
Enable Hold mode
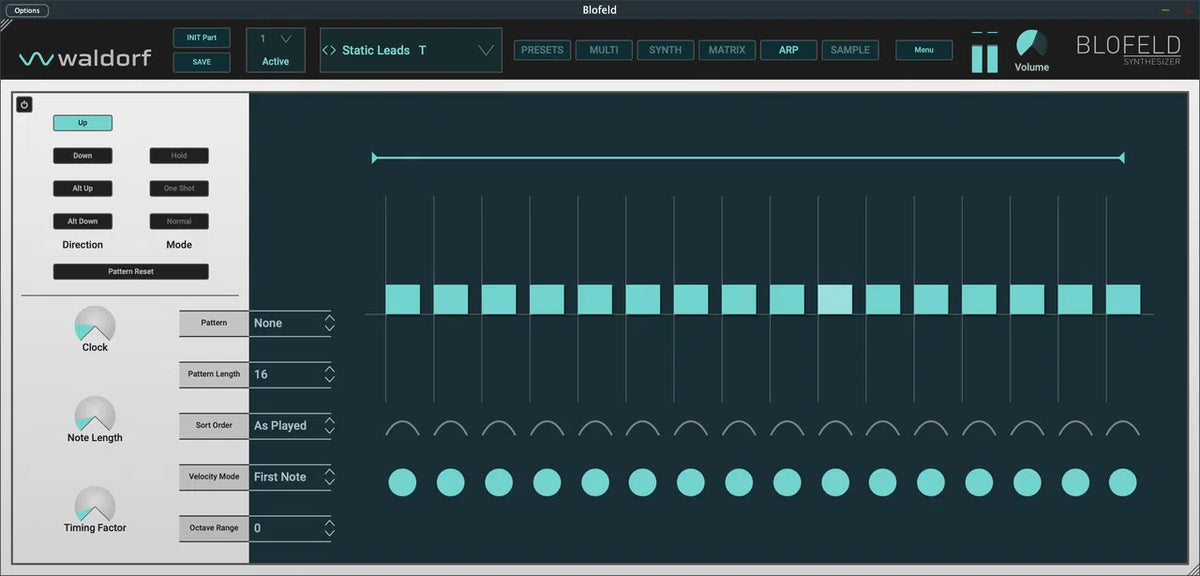coord(179,156)
